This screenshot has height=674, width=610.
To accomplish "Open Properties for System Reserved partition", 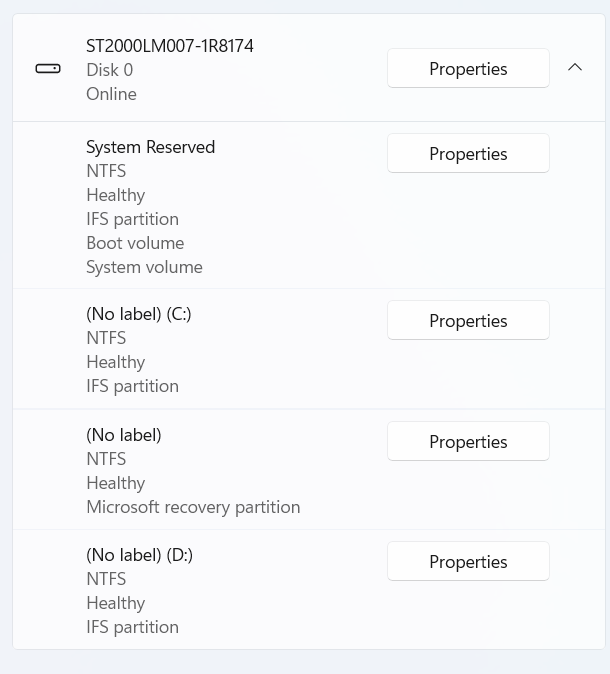I will coord(468,154).
